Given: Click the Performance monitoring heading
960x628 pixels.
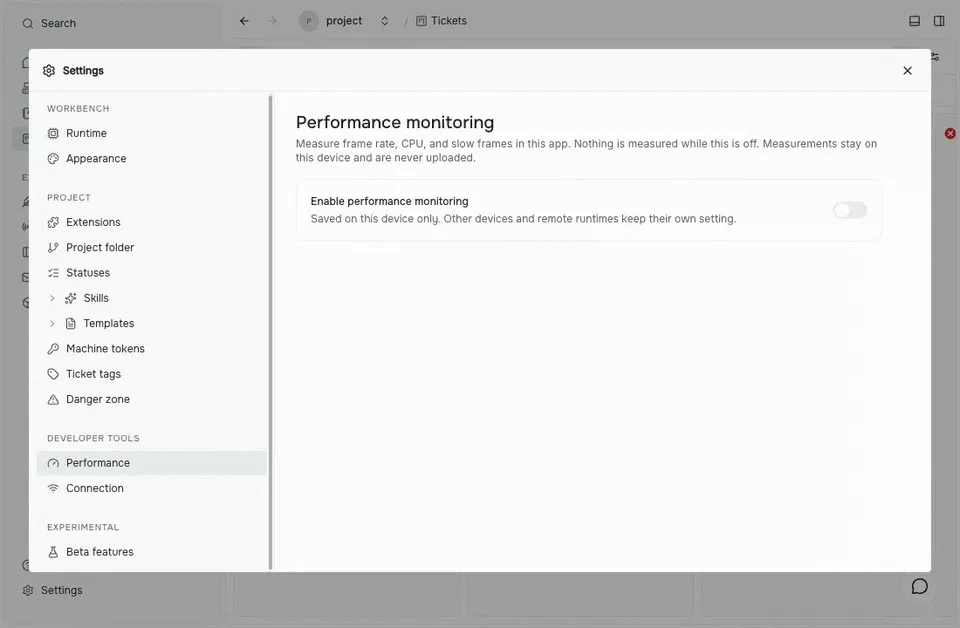Looking at the screenshot, I should pos(395,122).
